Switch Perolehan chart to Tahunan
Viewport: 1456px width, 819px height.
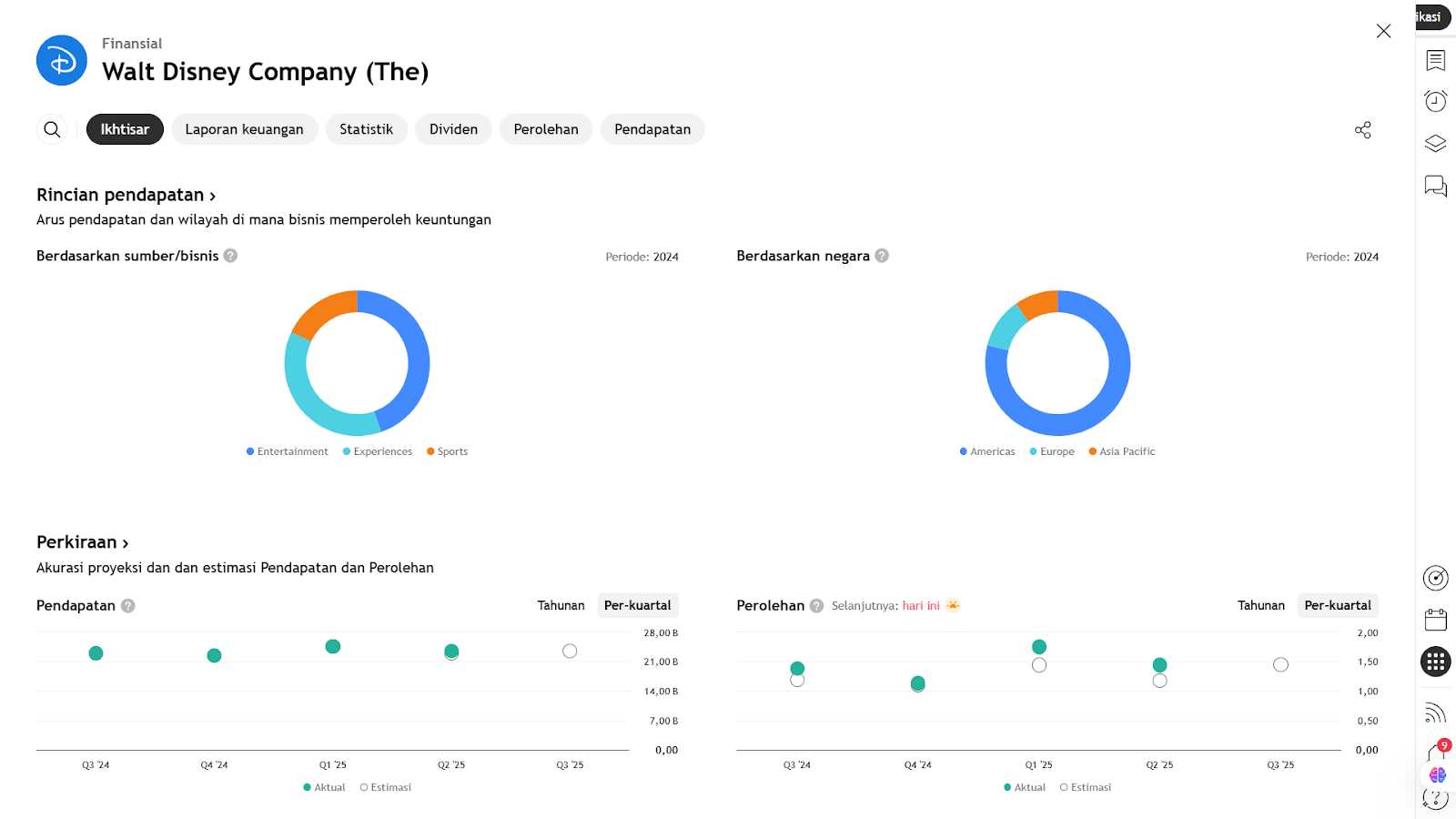click(x=1260, y=605)
